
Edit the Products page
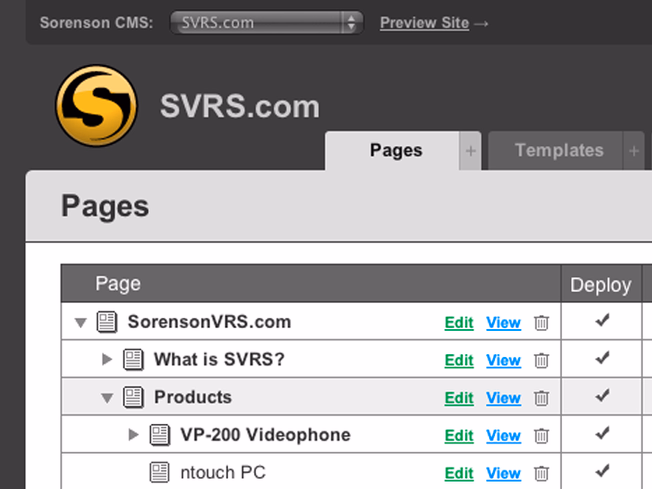point(459,398)
